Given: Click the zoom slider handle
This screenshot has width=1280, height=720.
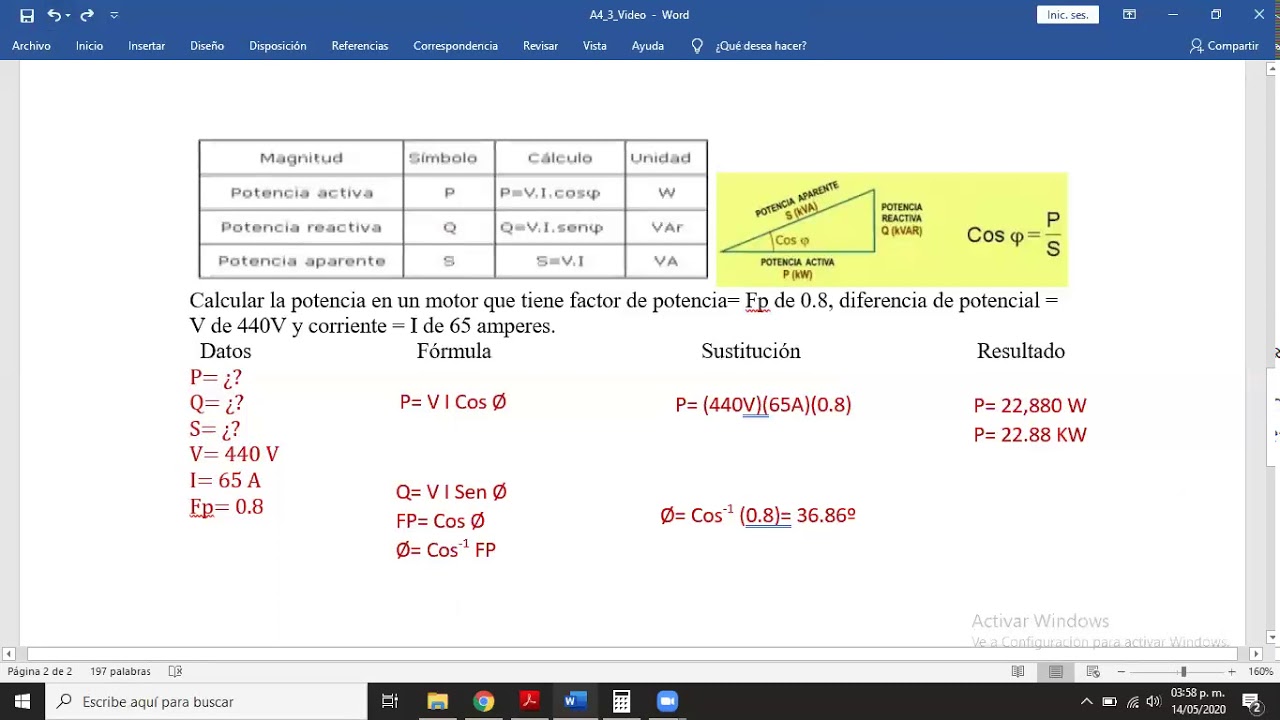Looking at the screenshot, I should 1183,672.
